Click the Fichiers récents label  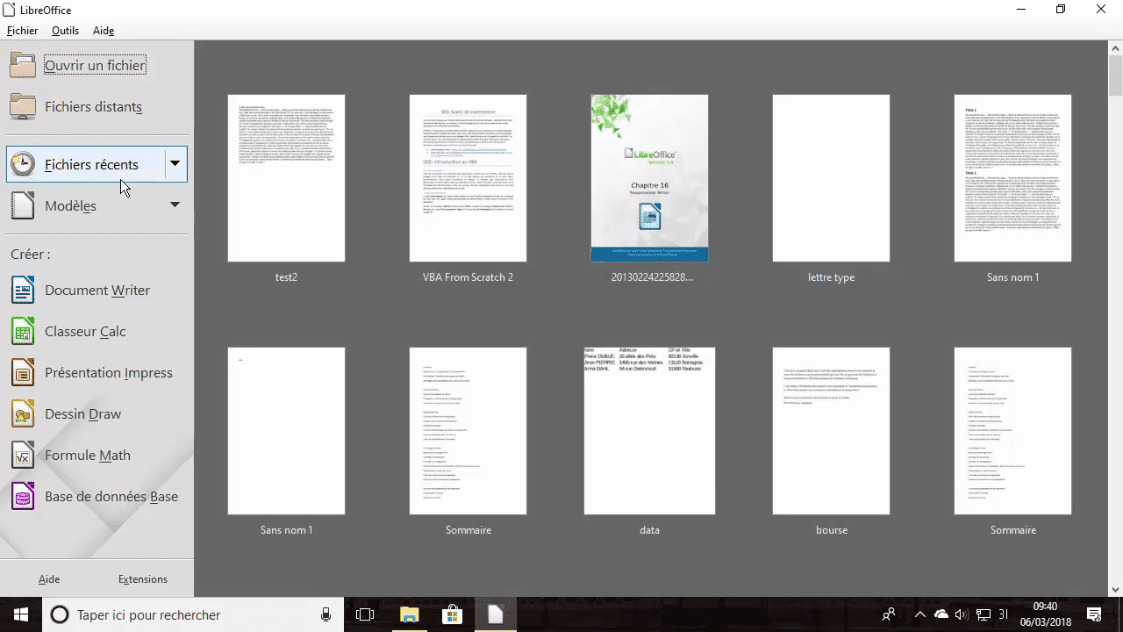92,165
